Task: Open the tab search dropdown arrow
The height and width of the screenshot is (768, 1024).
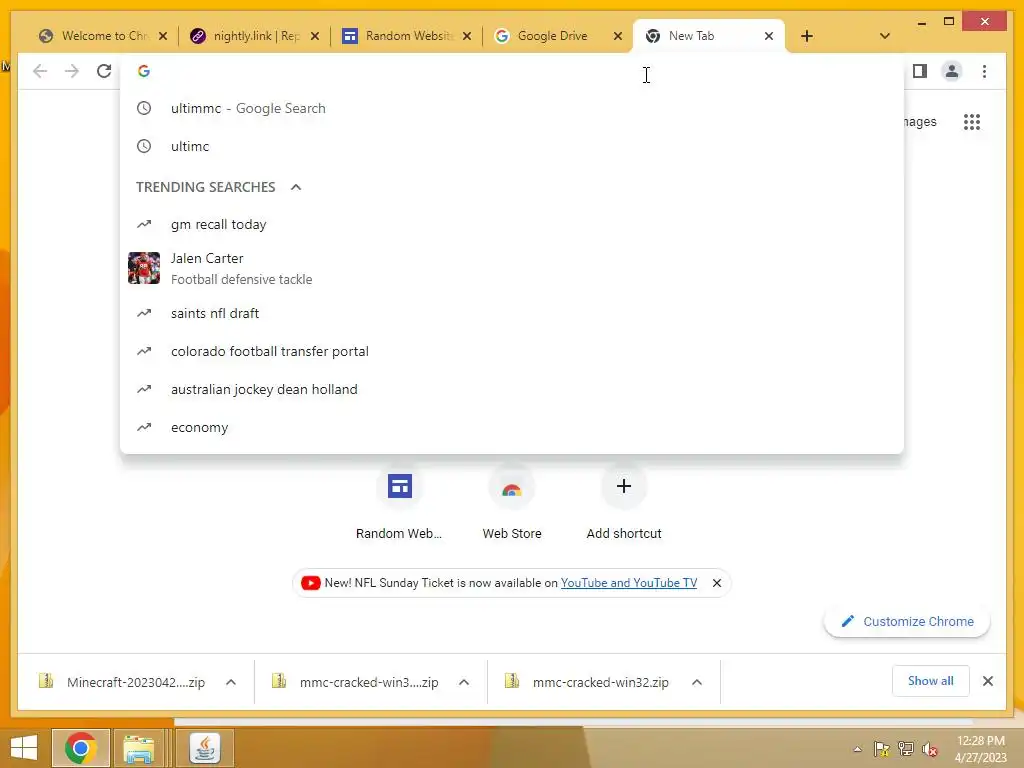Action: pos(884,36)
